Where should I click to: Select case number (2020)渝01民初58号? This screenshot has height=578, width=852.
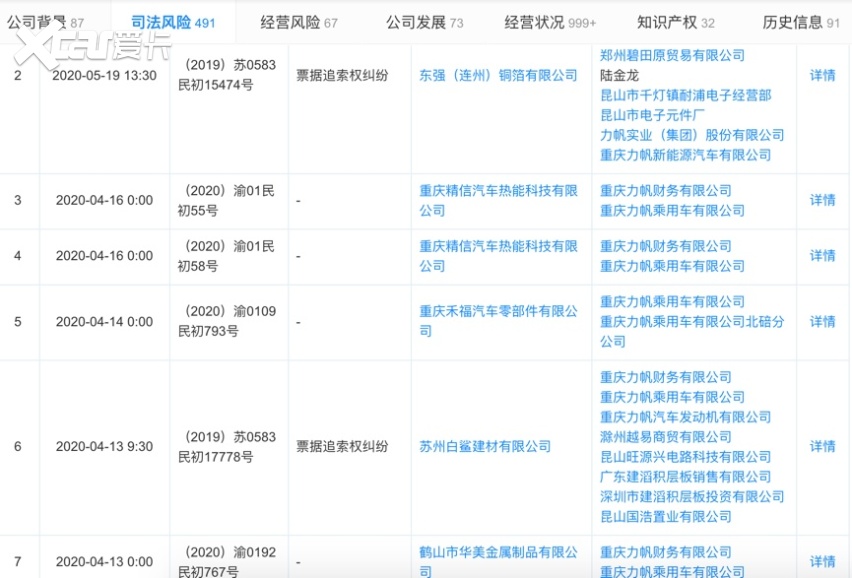click(226, 256)
